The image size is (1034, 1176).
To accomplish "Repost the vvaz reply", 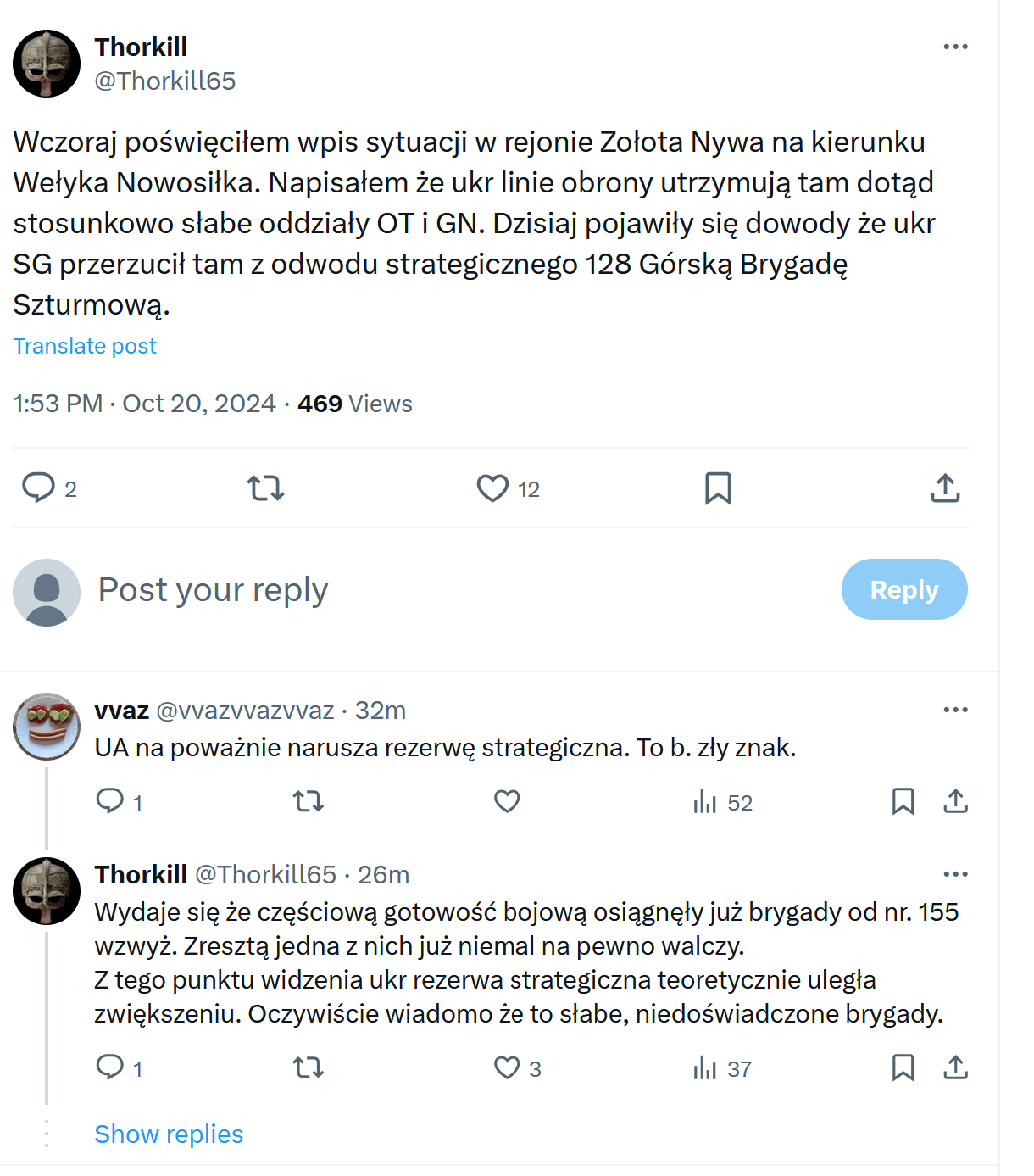I will pos(308,801).
